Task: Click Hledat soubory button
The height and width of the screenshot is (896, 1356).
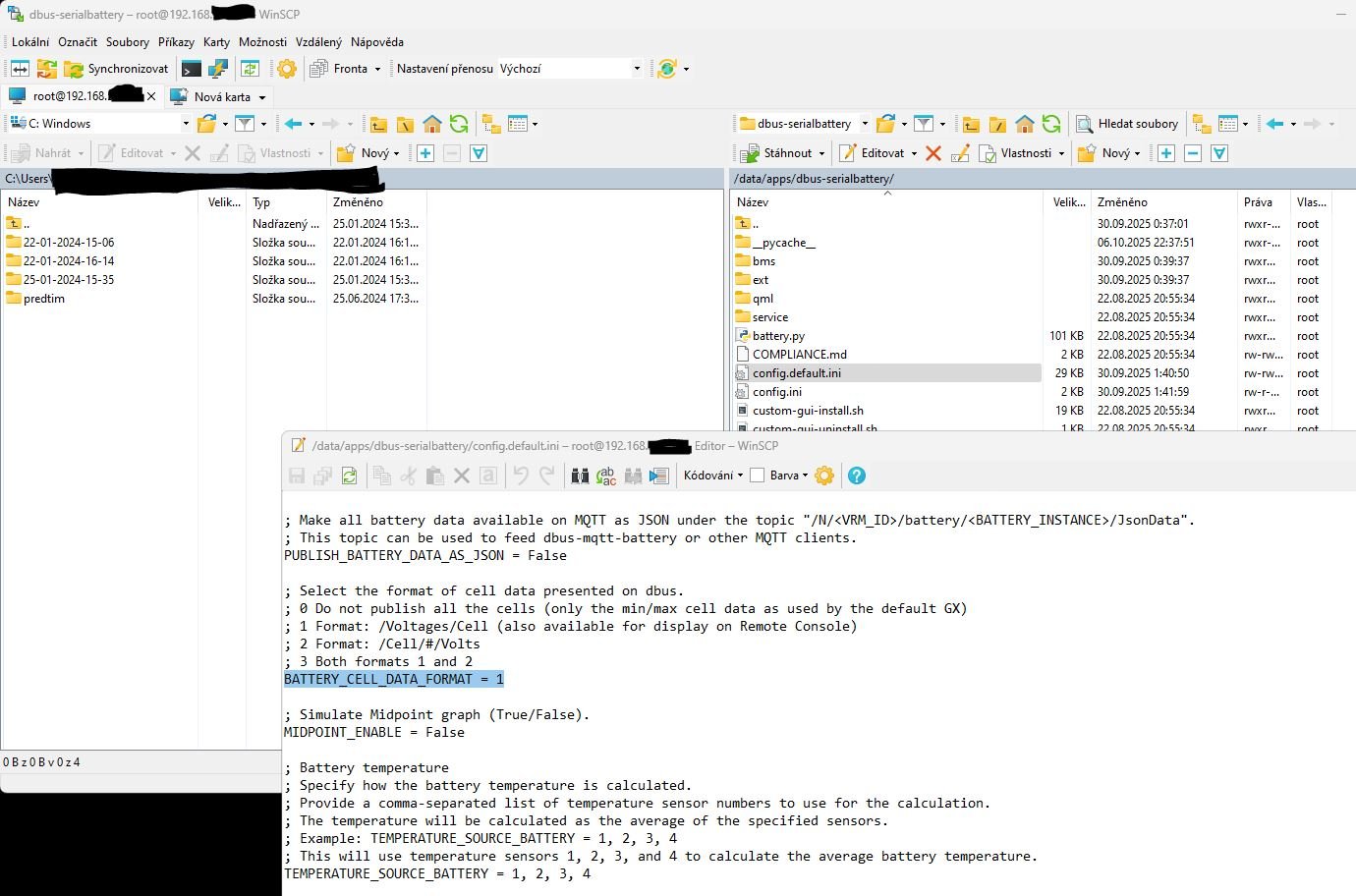Action: point(1128,124)
